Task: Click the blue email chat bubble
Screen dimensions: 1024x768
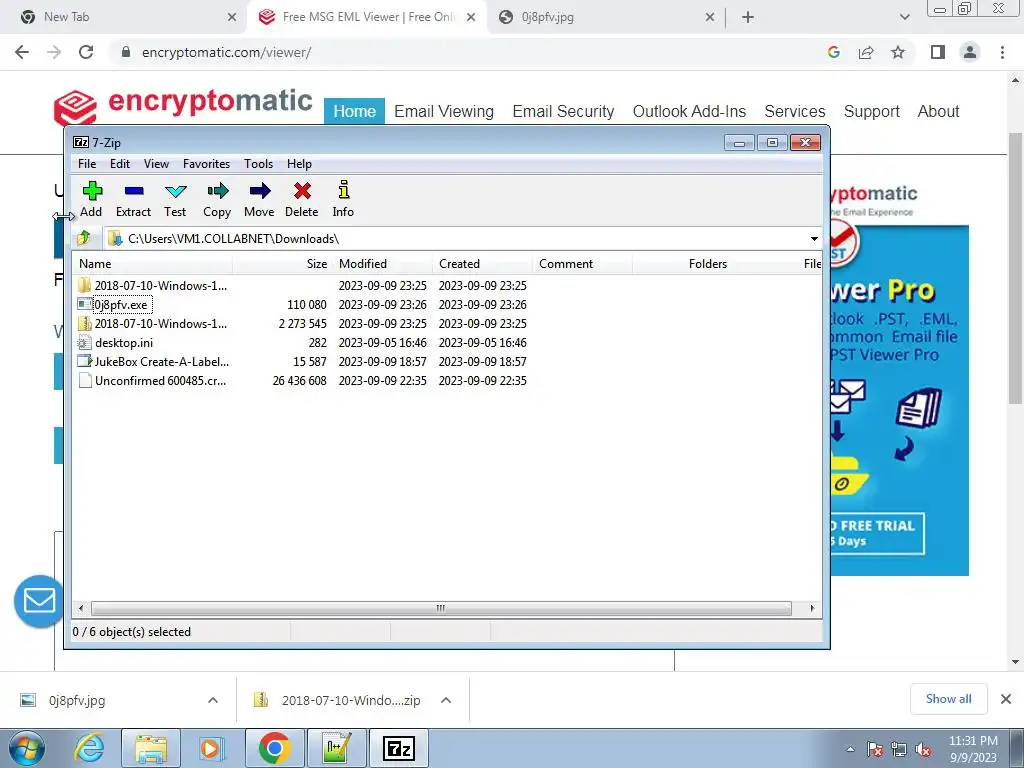Action: [x=39, y=601]
